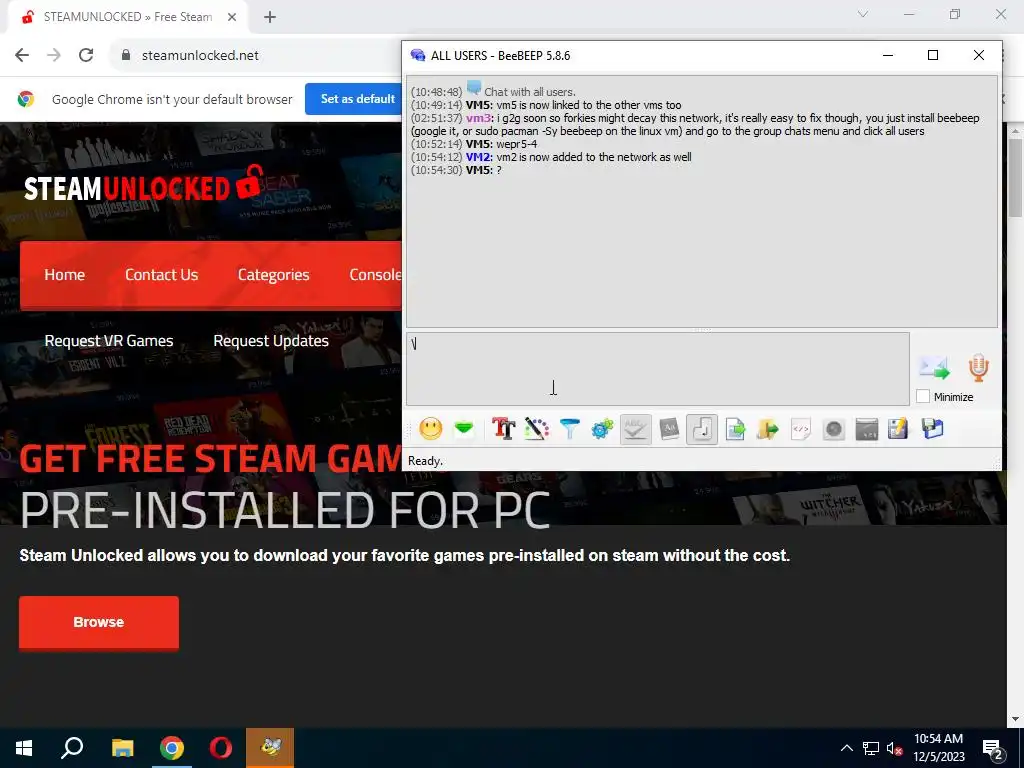Click the send folder icon
This screenshot has height=768, width=1024.
click(768, 429)
